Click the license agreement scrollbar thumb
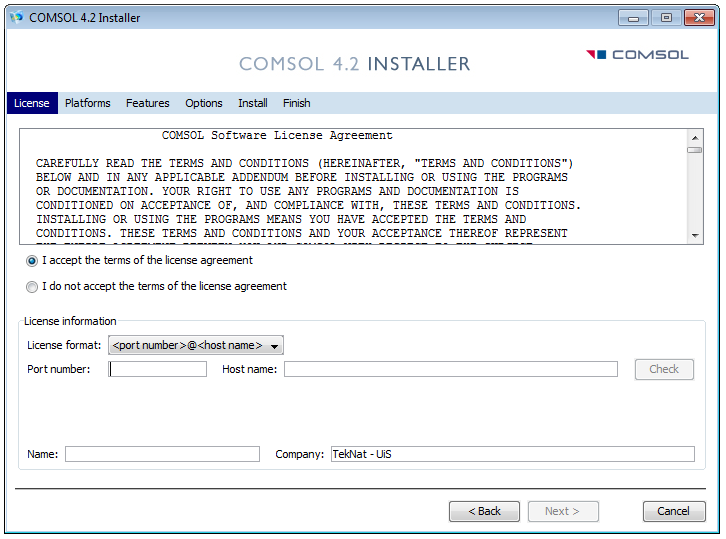Screen dimensions: 726x539 (x=695, y=150)
